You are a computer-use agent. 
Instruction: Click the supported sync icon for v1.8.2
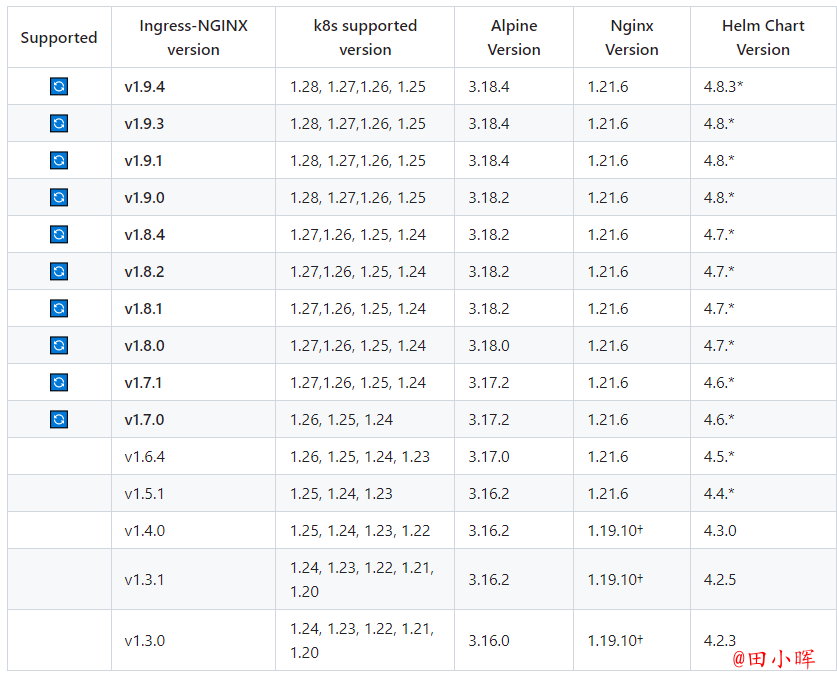tap(59, 271)
